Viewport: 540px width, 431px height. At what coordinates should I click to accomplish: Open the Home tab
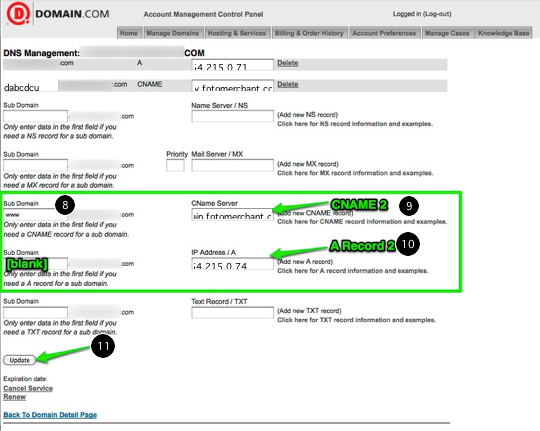point(129,33)
